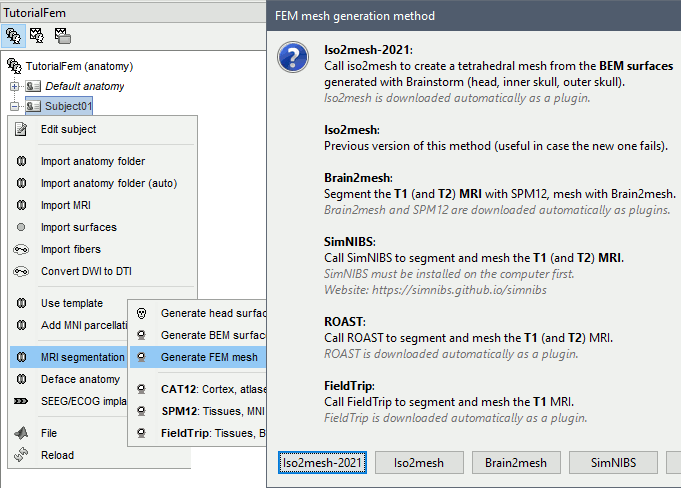Choose Deface anatomy option
The image size is (681, 488).
coord(80,379)
